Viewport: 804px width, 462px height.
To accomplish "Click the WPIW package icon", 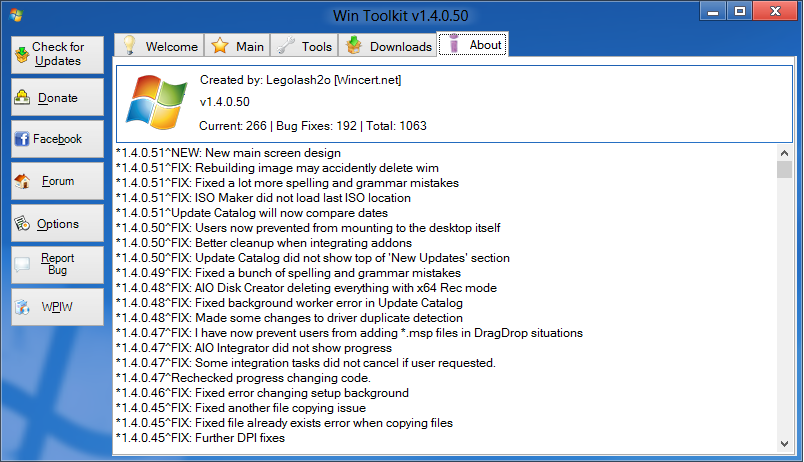I will [22, 307].
